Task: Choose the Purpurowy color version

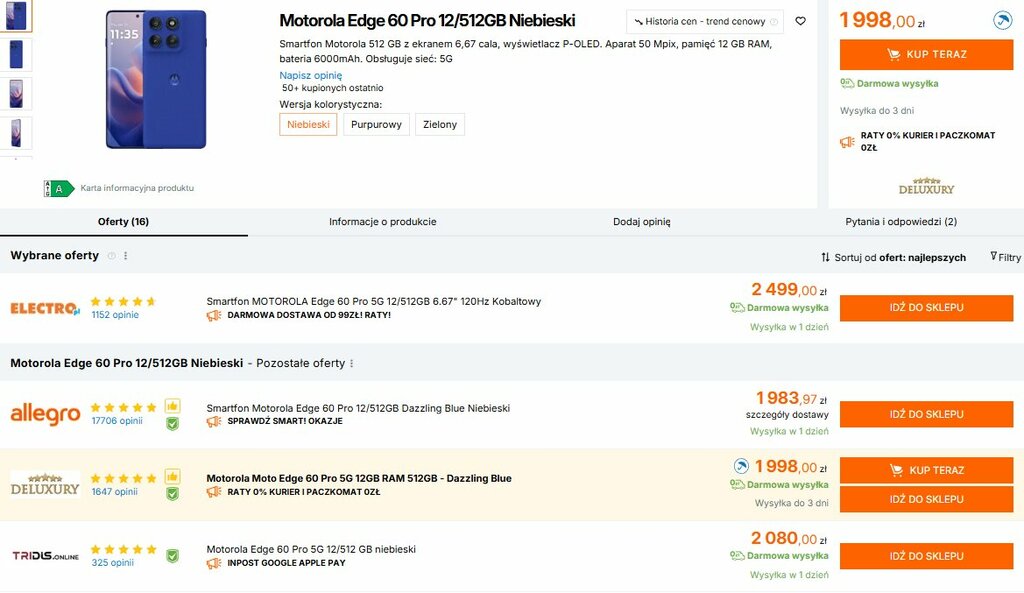Action: point(376,125)
